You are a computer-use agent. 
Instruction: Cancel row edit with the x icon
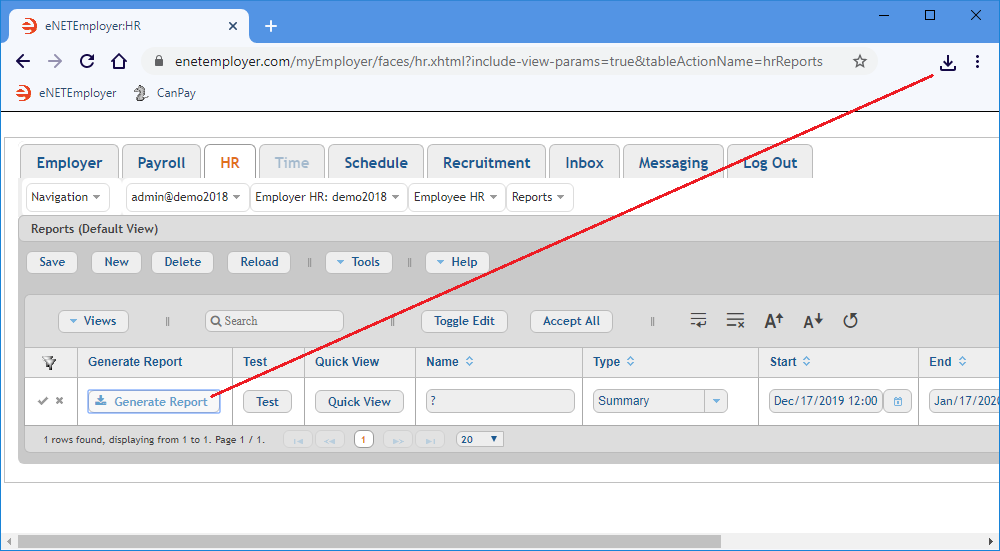coord(59,400)
